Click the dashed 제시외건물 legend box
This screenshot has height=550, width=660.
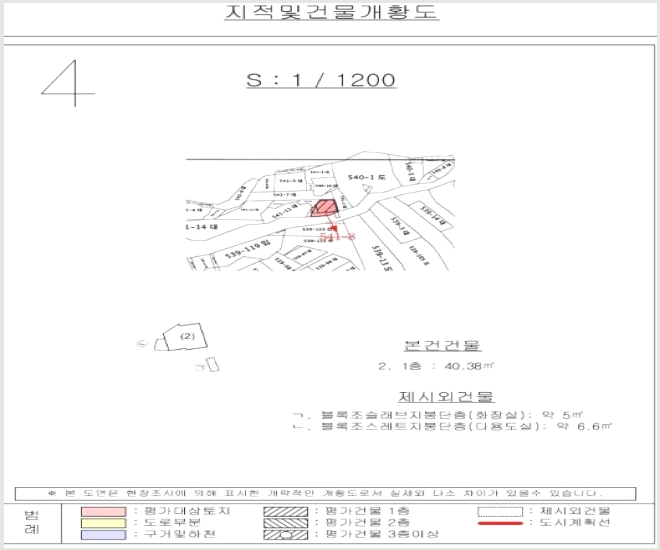[x=500, y=512]
